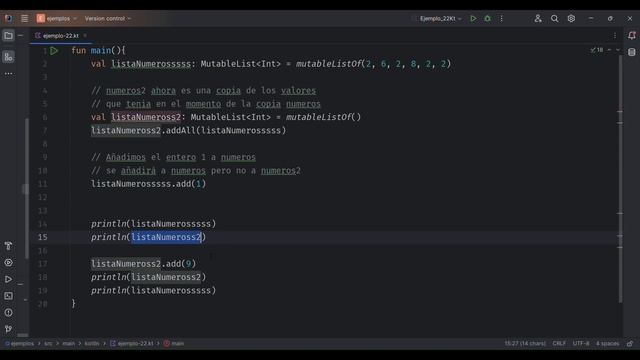Click the first main folder breadcrumb
640x360 pixels.
pyautogui.click(x=69, y=344)
